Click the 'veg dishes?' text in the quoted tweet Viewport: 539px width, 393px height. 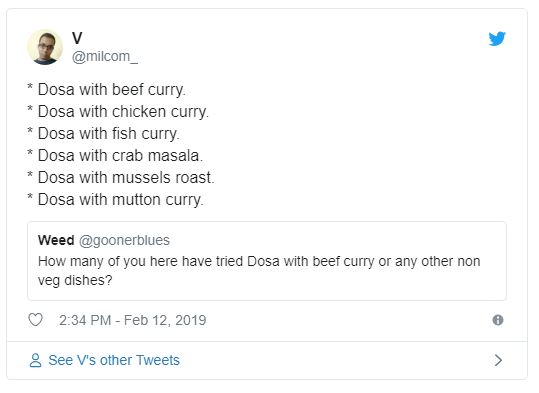(75, 281)
